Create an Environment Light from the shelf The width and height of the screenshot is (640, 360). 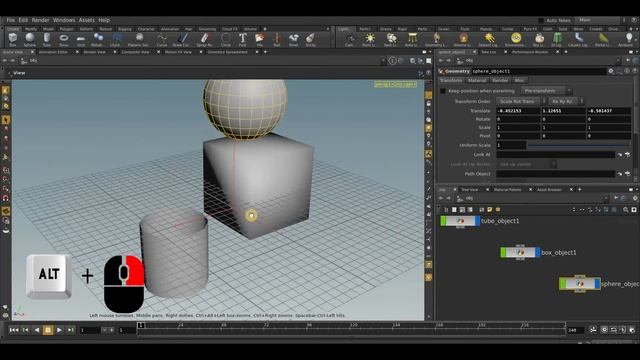tap(516, 40)
